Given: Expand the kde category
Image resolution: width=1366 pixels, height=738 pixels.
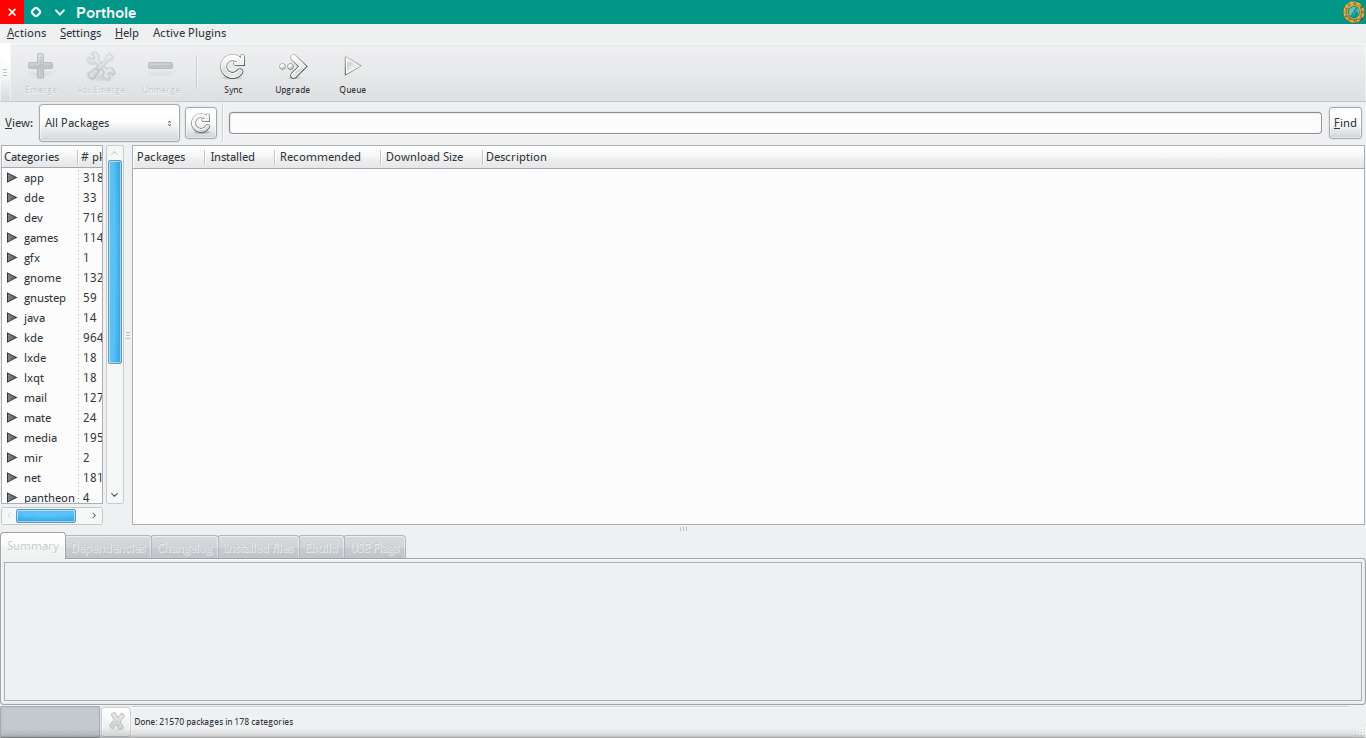Looking at the screenshot, I should [11, 337].
